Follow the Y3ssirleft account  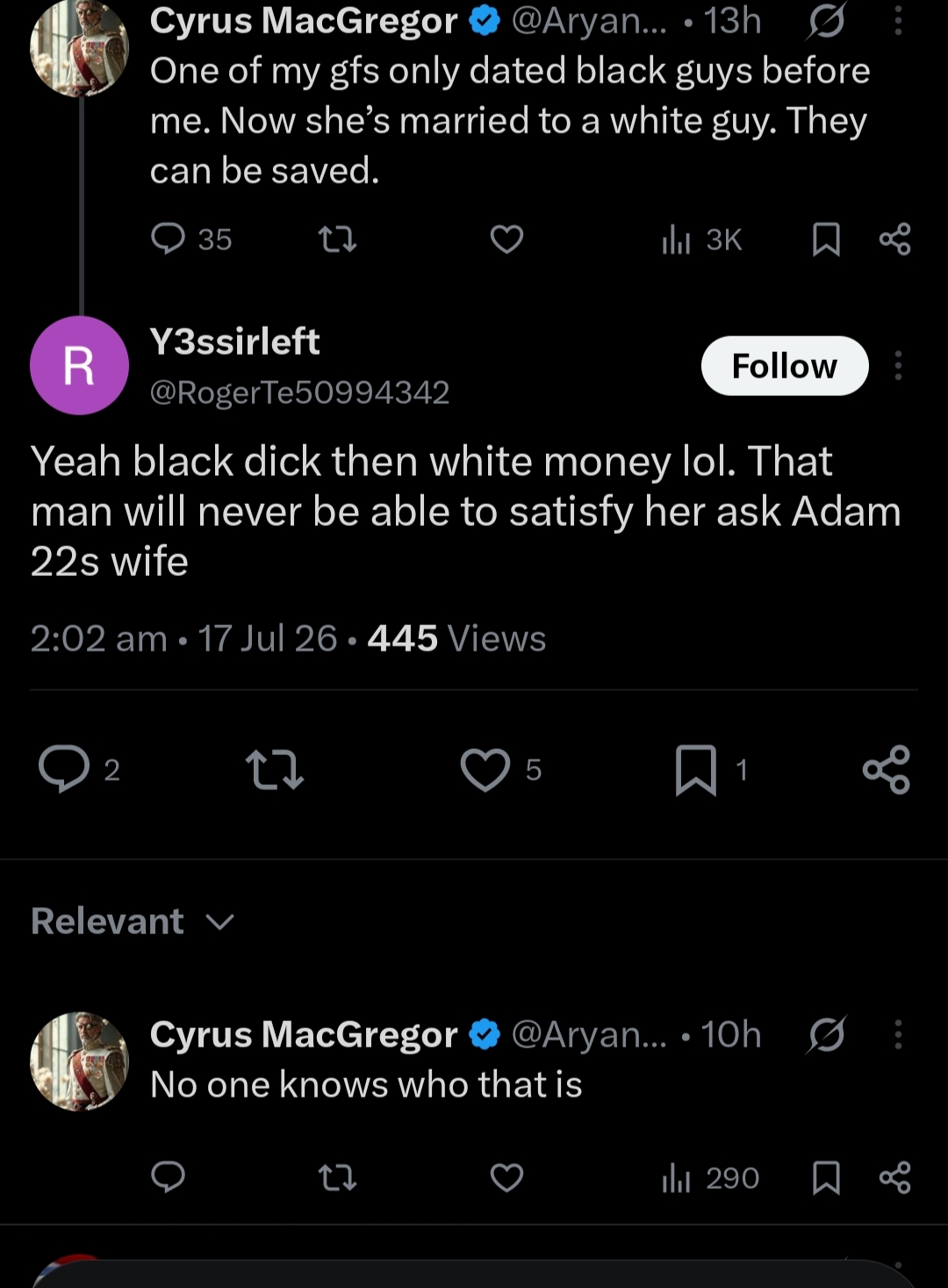click(x=785, y=365)
